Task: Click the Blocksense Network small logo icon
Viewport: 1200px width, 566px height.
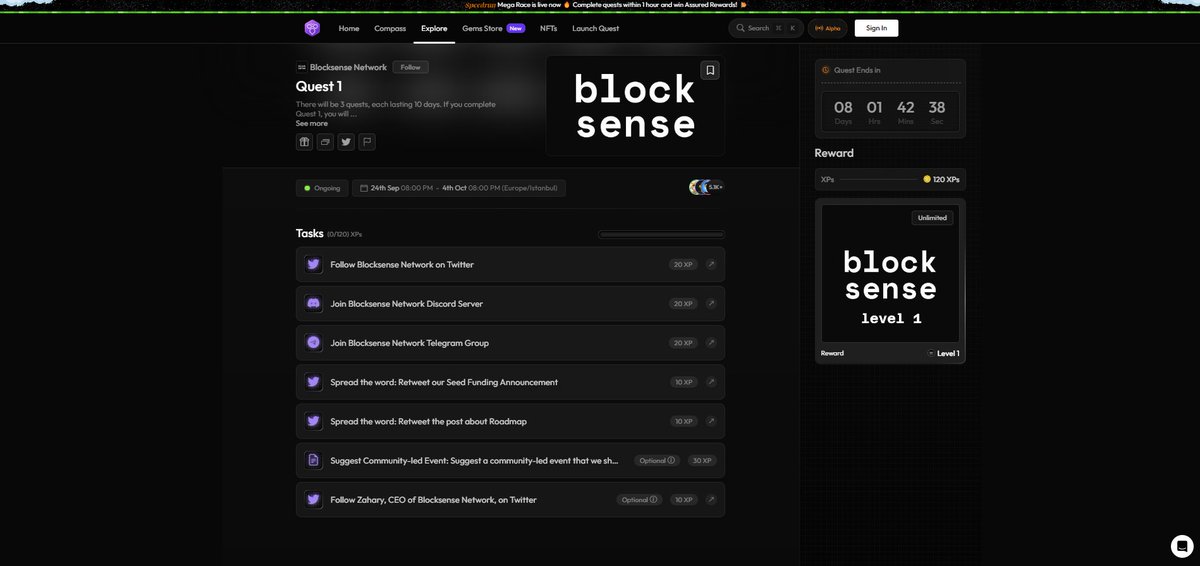Action: (x=301, y=67)
